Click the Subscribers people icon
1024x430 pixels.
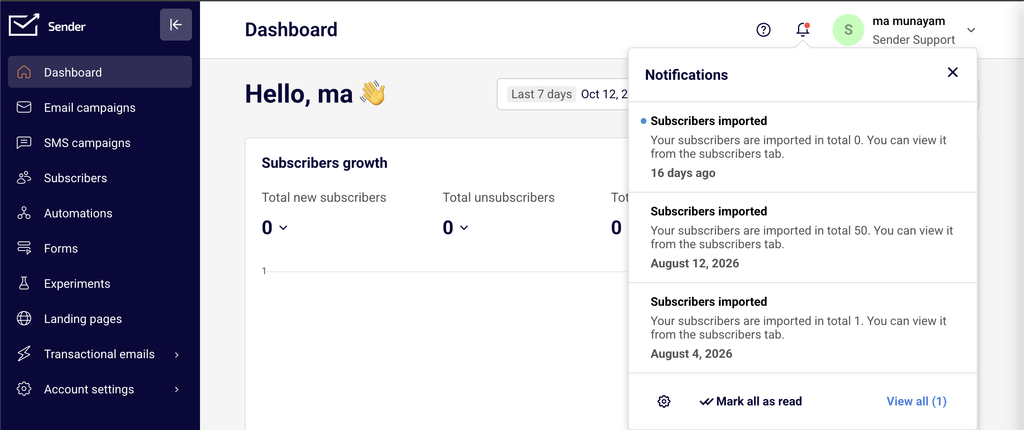tap(24, 178)
